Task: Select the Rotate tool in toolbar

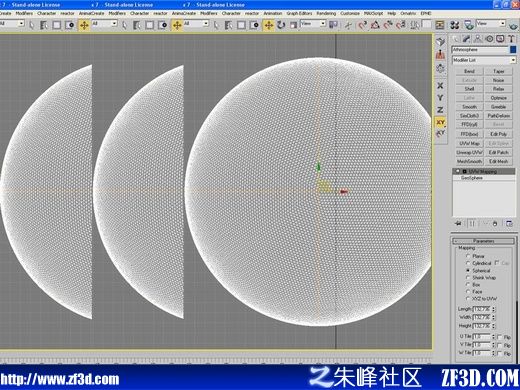Action: (281, 25)
